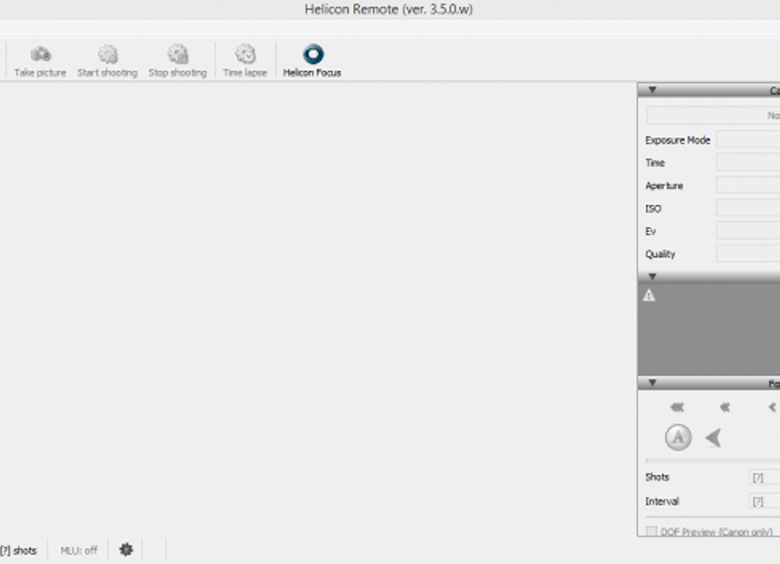Viewport: 780px width, 564px height.
Task: Toggle DOF Preview (Canon only) checkbox
Action: (651, 531)
